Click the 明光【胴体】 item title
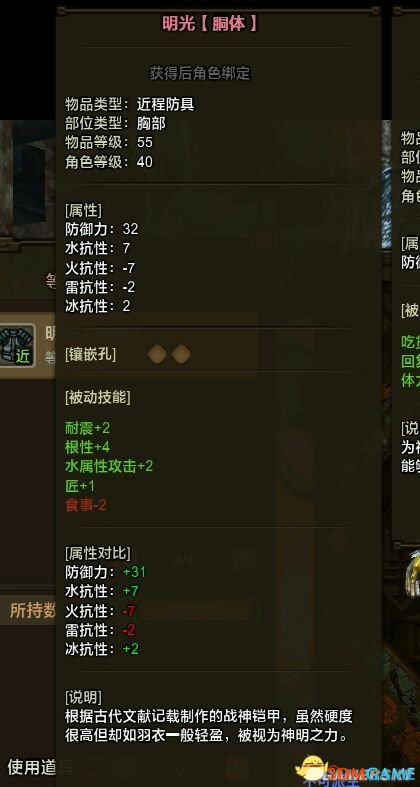The width and height of the screenshot is (420, 787). tap(210, 23)
